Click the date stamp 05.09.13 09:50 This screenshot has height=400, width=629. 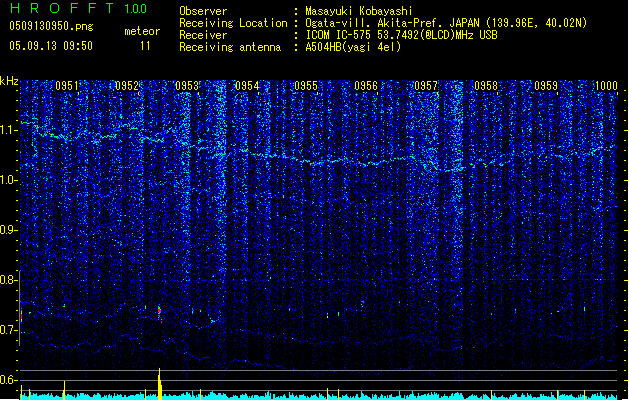51,46
